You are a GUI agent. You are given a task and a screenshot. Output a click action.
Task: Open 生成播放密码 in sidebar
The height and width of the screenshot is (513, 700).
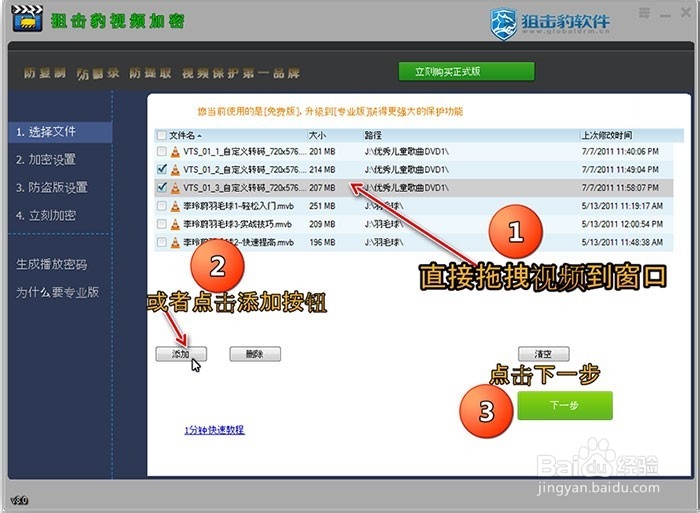pos(52,264)
